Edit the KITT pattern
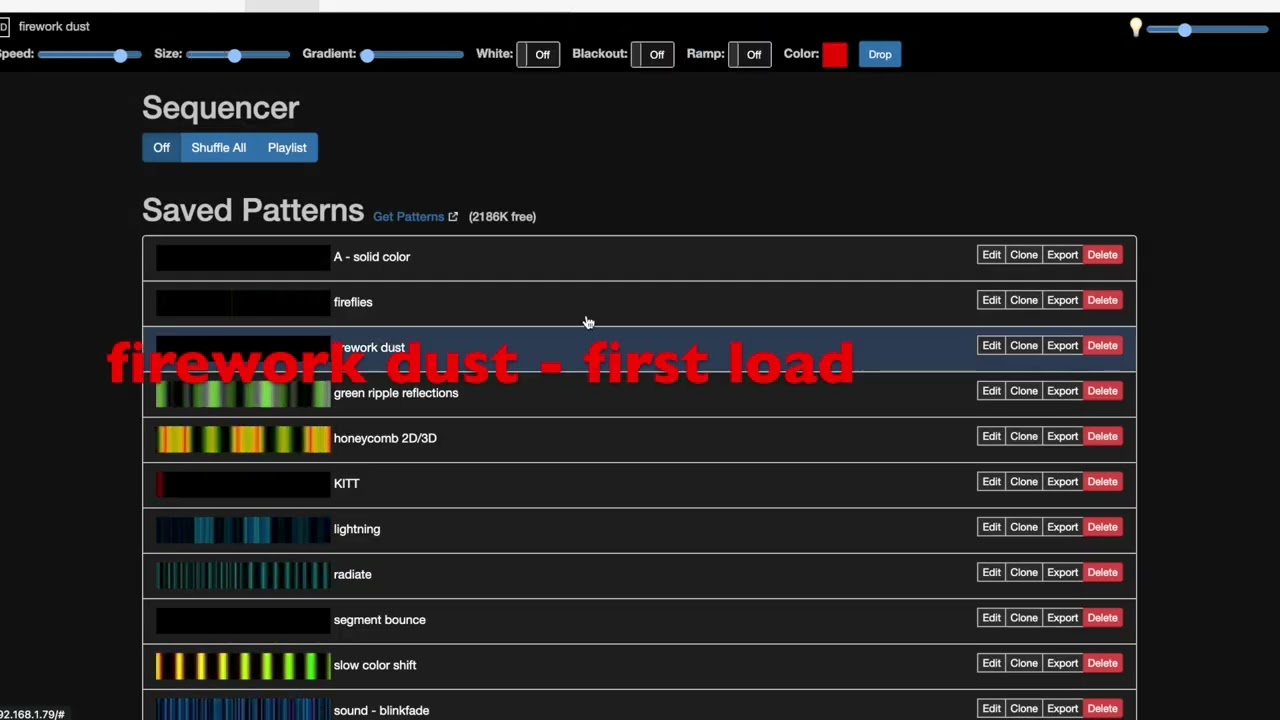Image resolution: width=1280 pixels, height=720 pixels. [991, 482]
